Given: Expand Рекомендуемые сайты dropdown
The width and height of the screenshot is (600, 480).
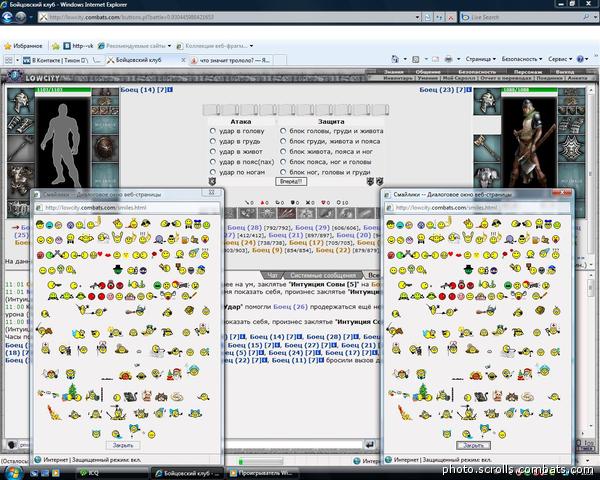Looking at the screenshot, I should (169, 46).
